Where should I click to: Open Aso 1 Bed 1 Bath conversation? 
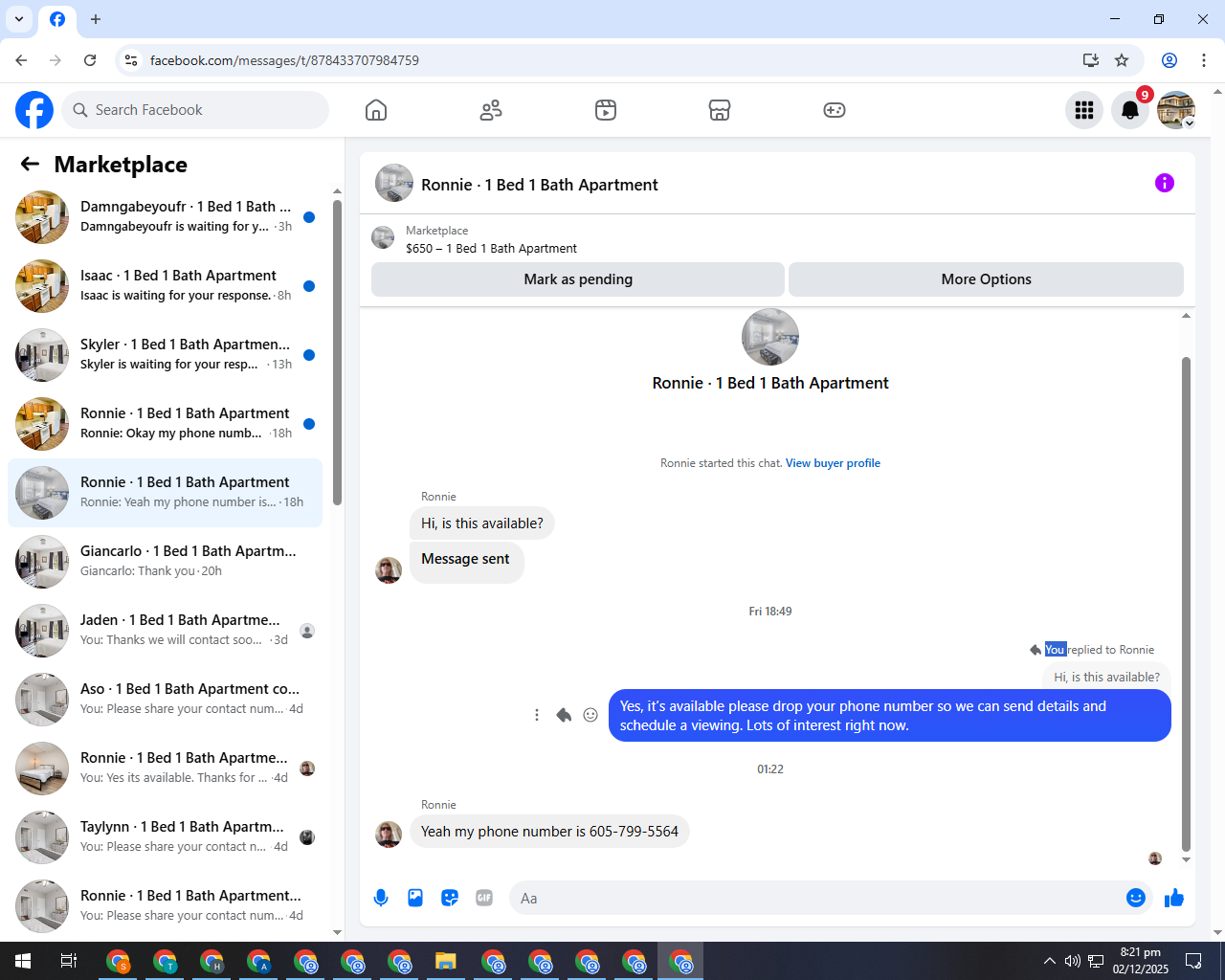(x=165, y=700)
